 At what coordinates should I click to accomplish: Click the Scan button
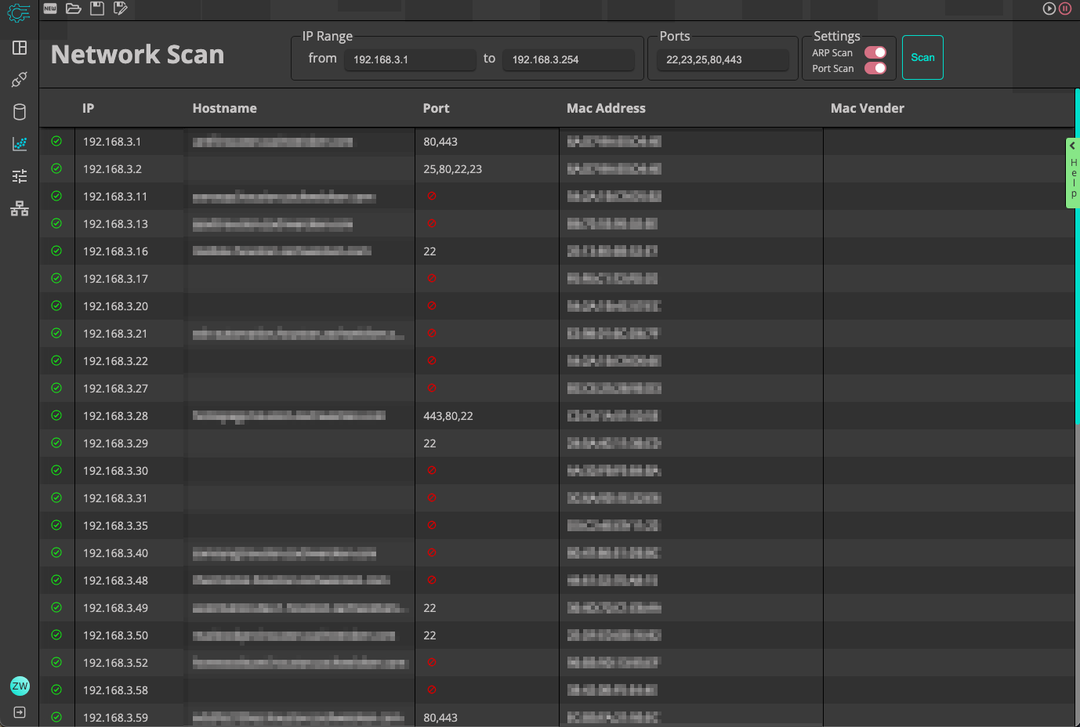point(922,58)
